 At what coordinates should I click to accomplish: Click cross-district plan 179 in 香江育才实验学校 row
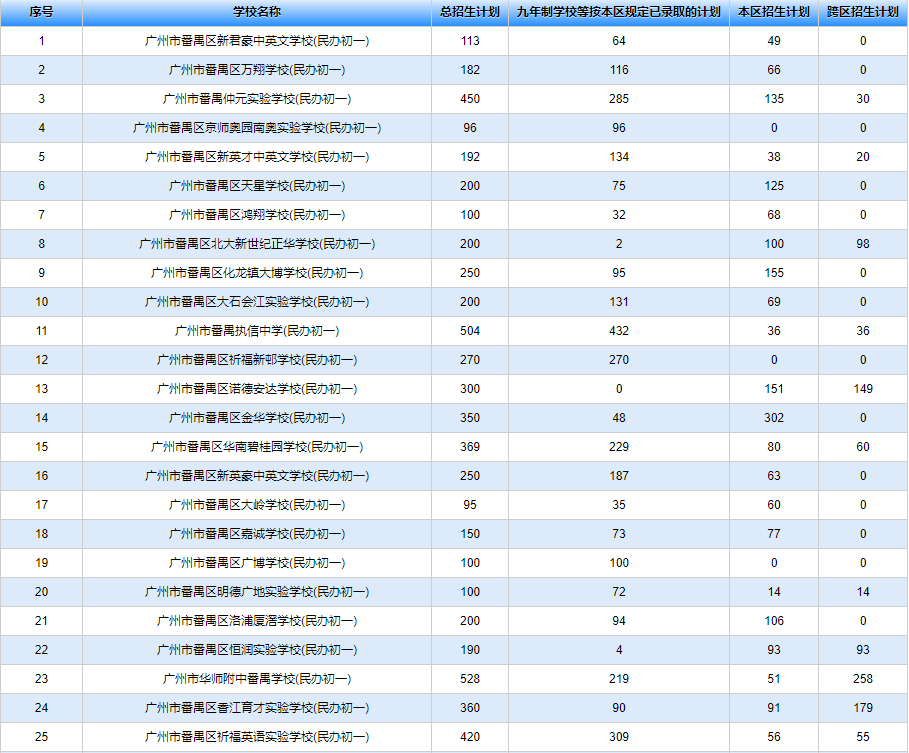(x=863, y=708)
